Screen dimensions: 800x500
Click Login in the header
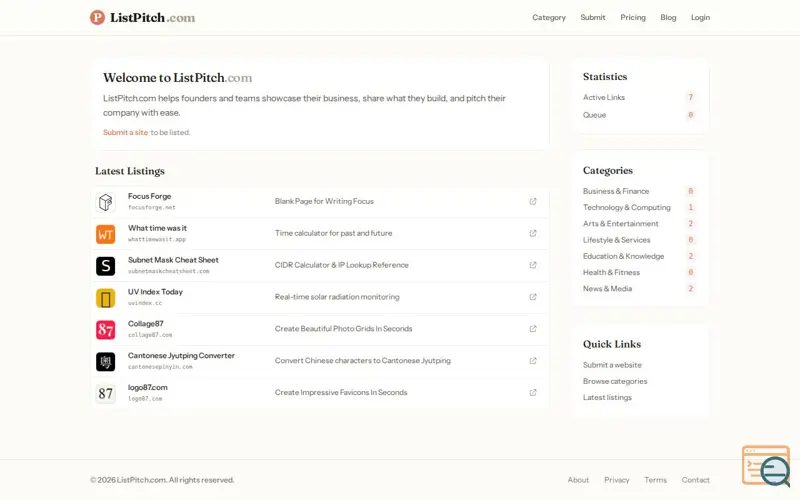coord(700,17)
